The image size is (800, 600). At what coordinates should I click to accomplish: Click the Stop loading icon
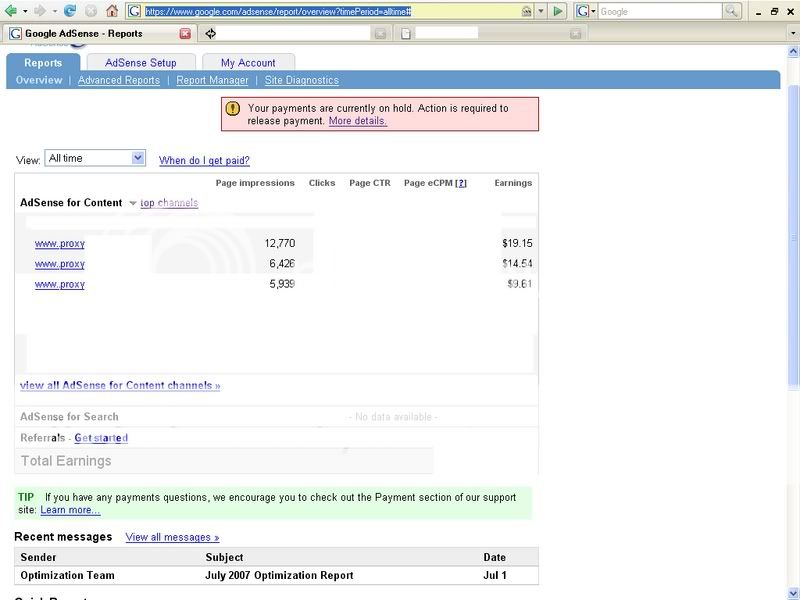91,11
